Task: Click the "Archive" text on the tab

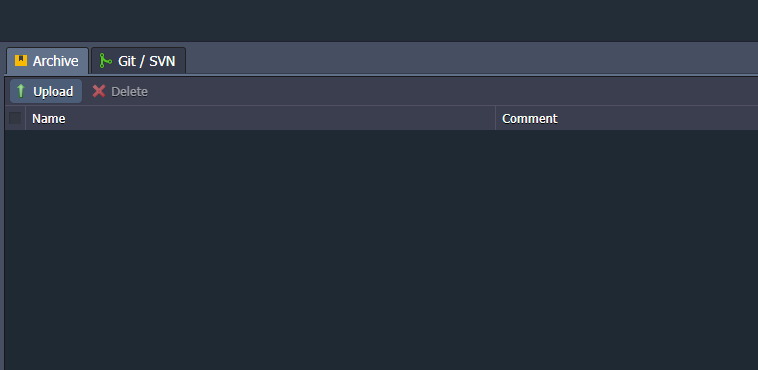Action: click(56, 61)
